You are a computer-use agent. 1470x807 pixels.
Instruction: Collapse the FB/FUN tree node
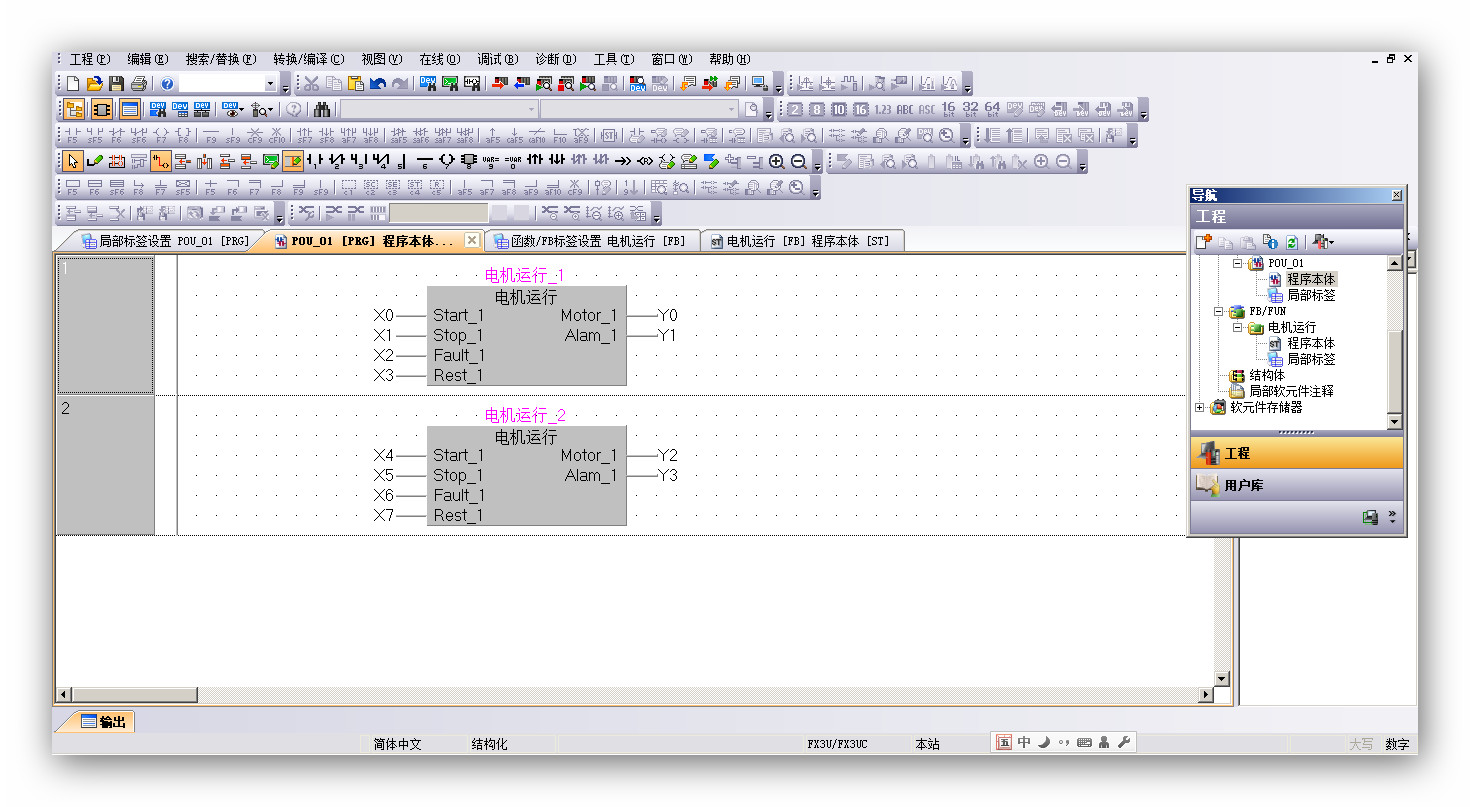pyautogui.click(x=1219, y=312)
